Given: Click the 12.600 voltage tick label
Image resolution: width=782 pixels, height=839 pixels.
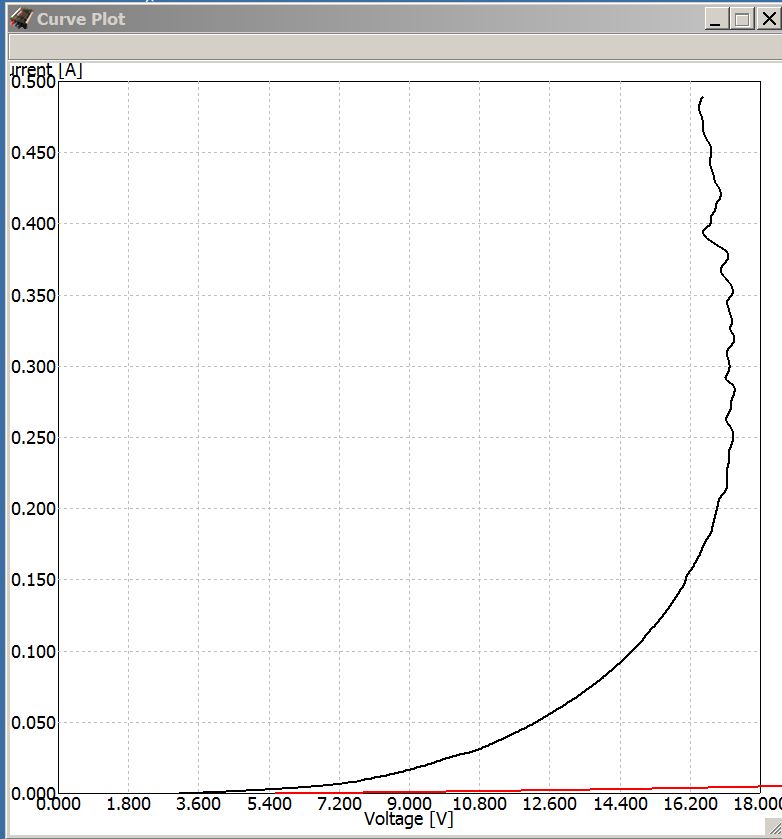Looking at the screenshot, I should click(x=549, y=804).
